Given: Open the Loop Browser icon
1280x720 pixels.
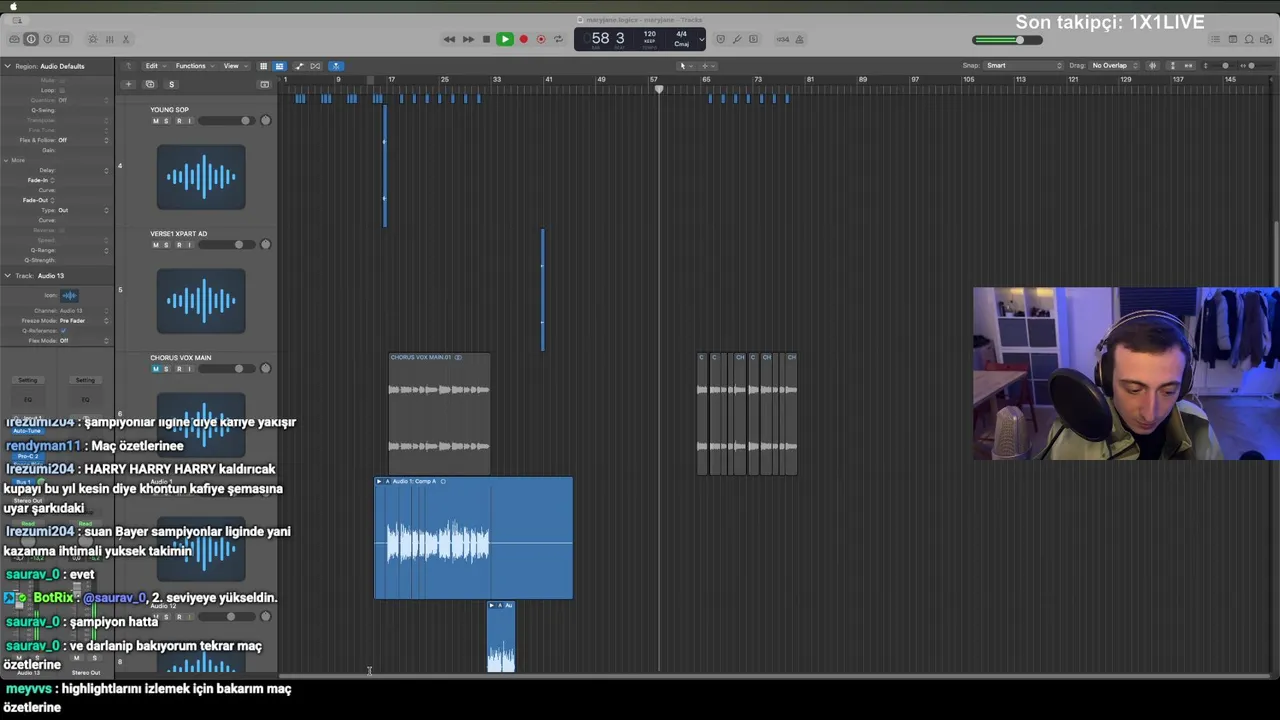Looking at the screenshot, I should point(1249,39).
